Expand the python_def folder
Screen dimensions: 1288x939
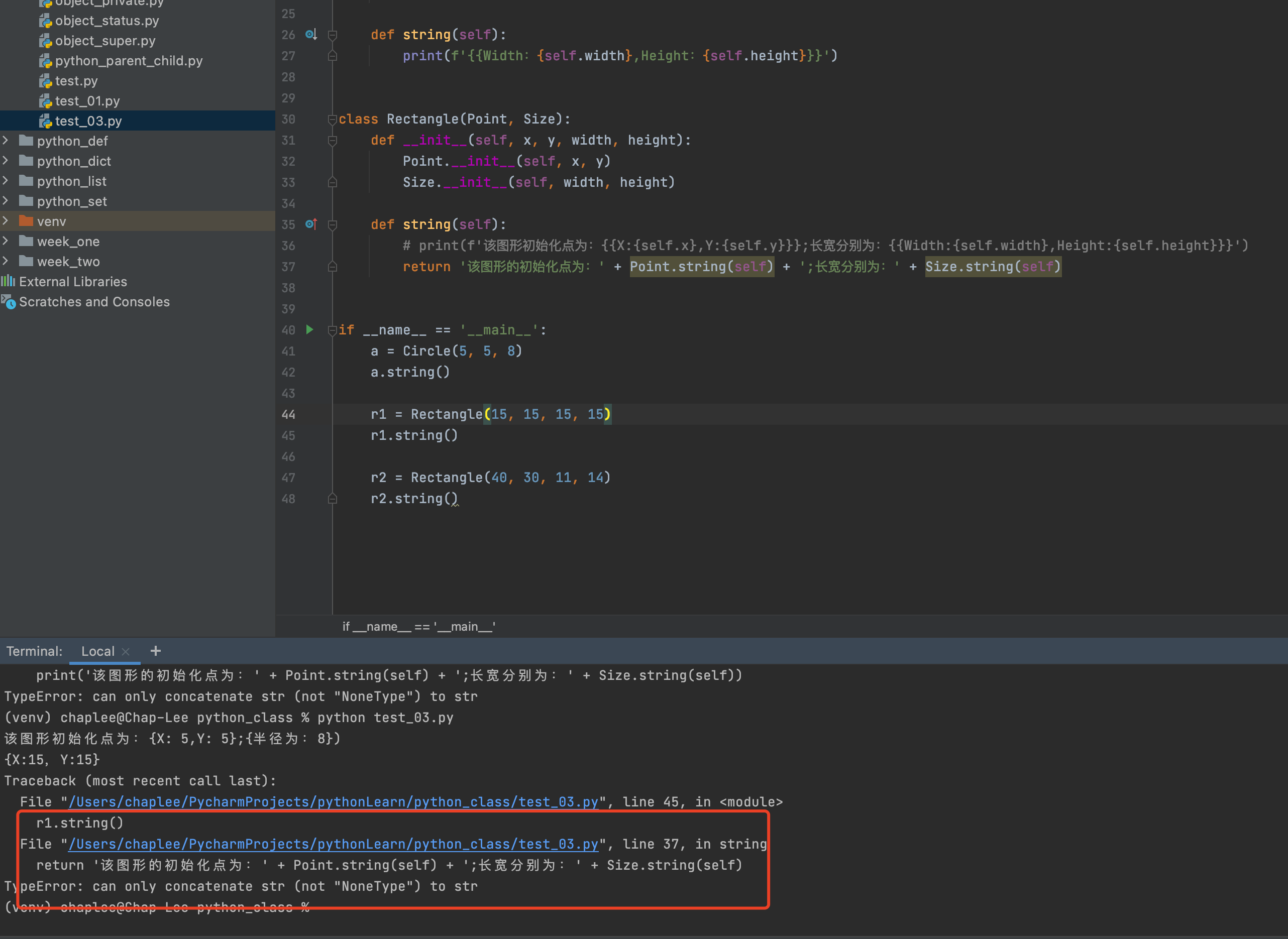click(x=6, y=140)
